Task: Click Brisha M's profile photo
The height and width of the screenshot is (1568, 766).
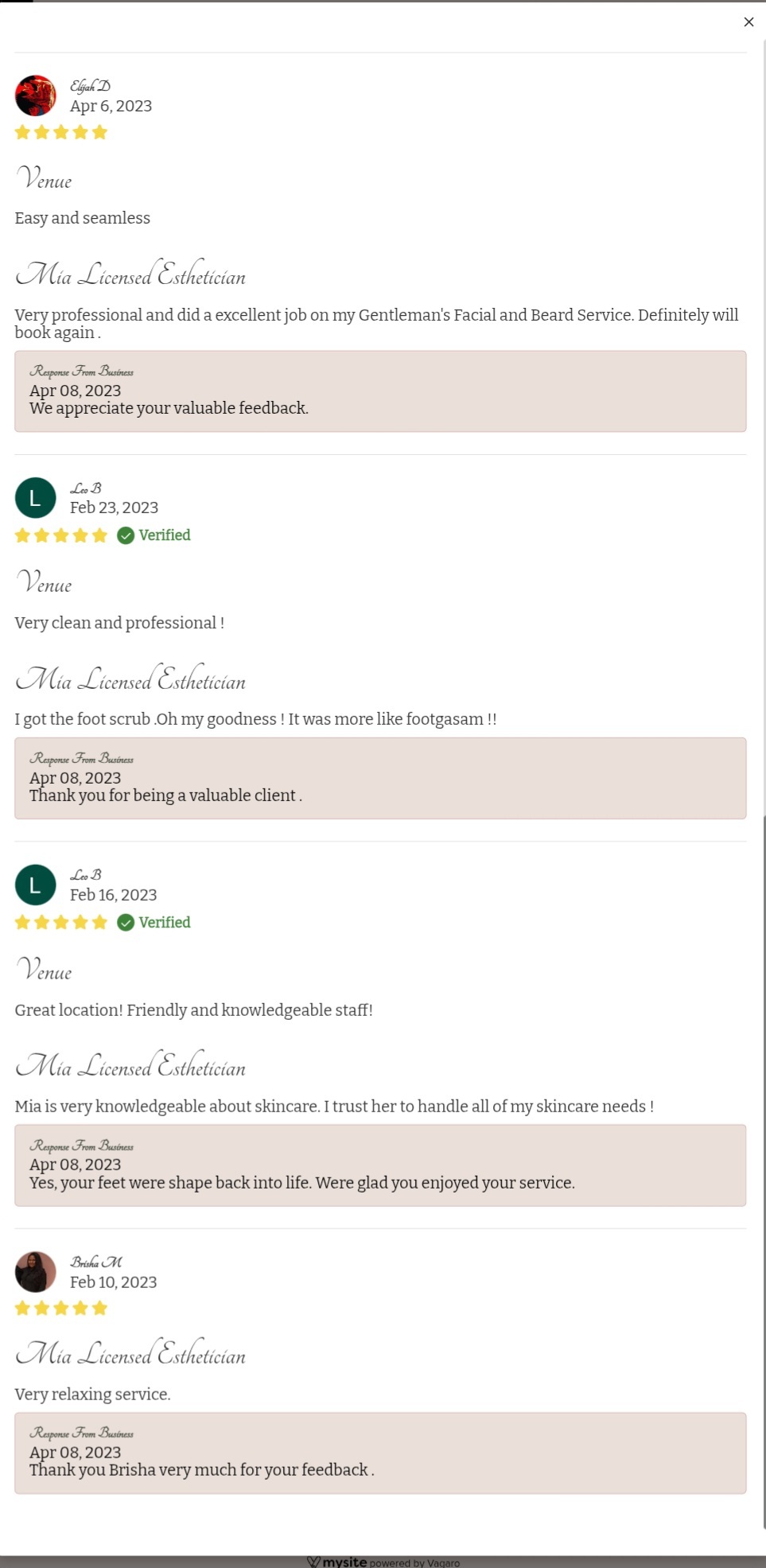Action: 36,1271
